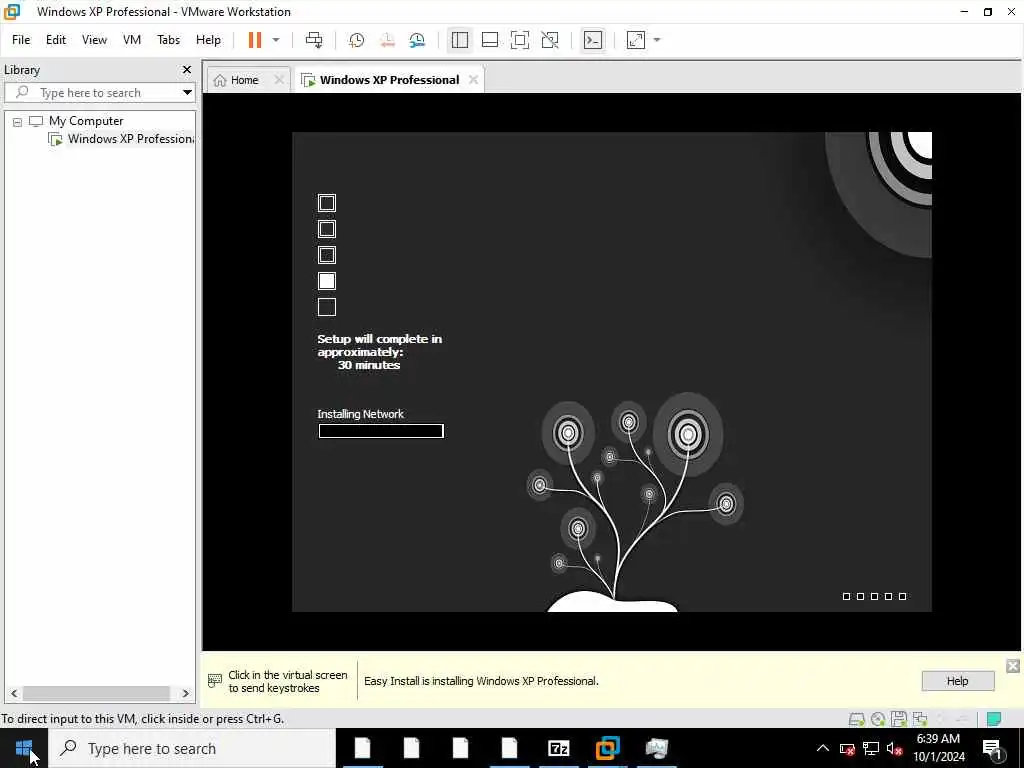Click the battery tray icon

[847, 748]
